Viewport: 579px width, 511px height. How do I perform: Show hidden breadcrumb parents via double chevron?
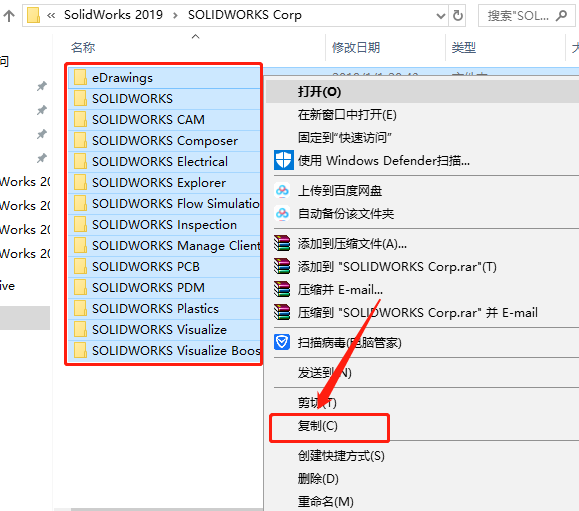coord(51,16)
